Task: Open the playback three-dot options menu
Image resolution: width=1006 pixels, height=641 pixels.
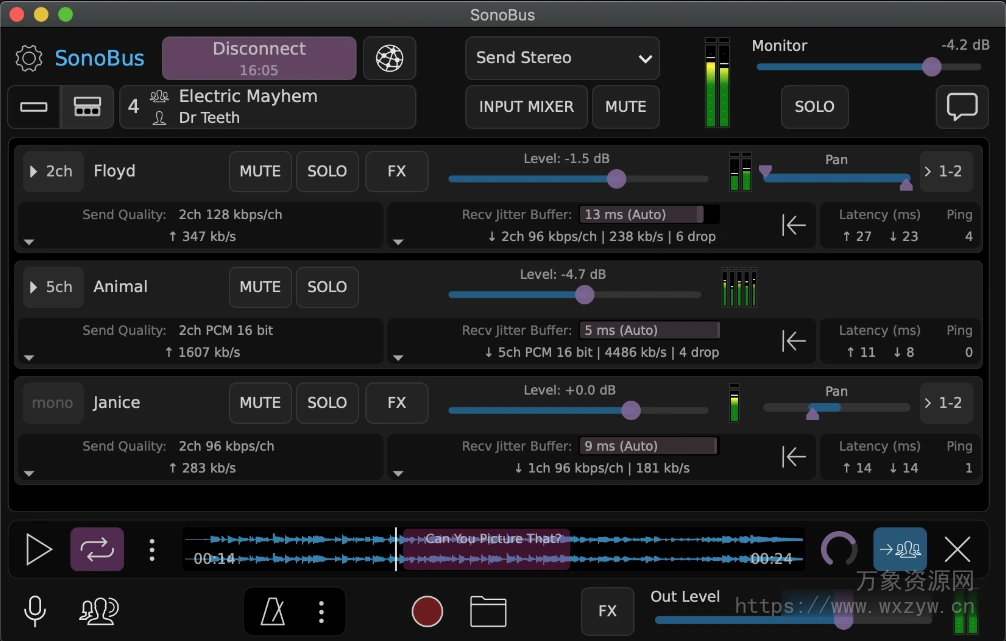Action: (x=151, y=549)
